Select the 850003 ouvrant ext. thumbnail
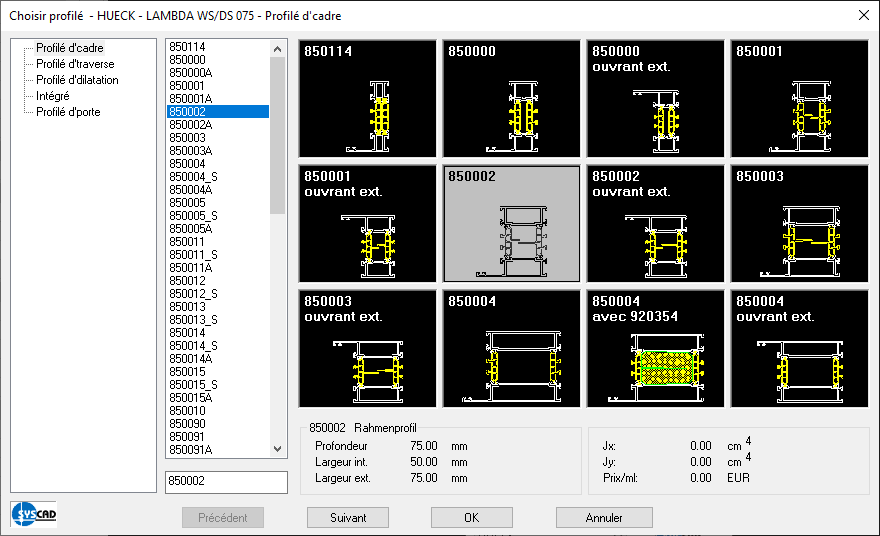Image resolution: width=880 pixels, height=536 pixels. click(x=368, y=349)
